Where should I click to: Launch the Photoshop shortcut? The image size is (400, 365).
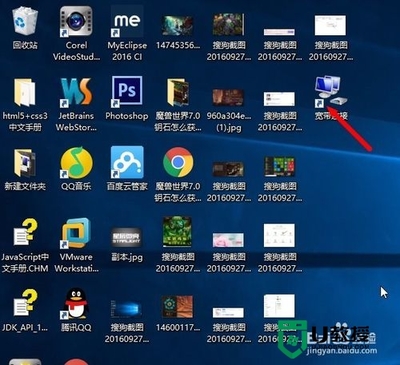pyautogui.click(x=127, y=92)
